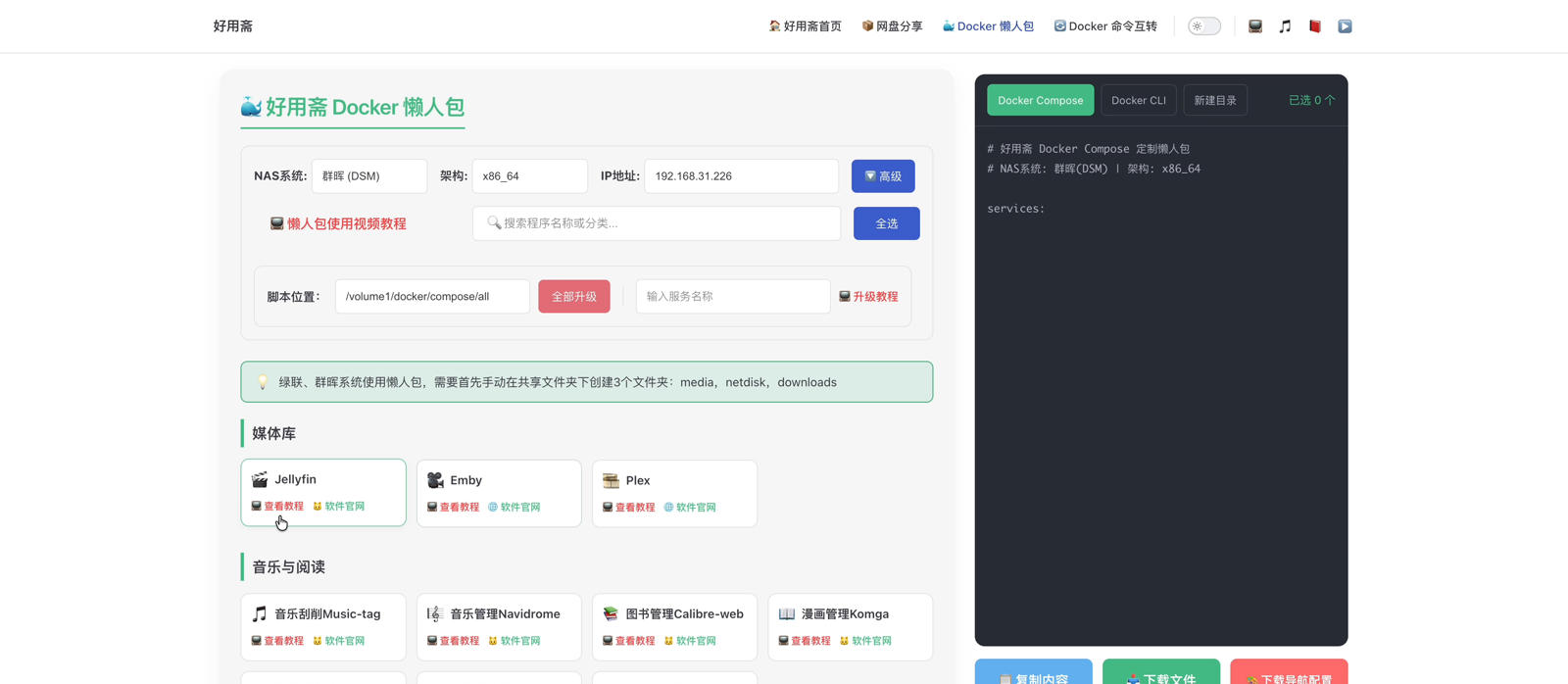The height and width of the screenshot is (684, 1568).
Task: Open the NAS系统 dropdown showing 群晖 (DSM)
Action: pos(369,176)
